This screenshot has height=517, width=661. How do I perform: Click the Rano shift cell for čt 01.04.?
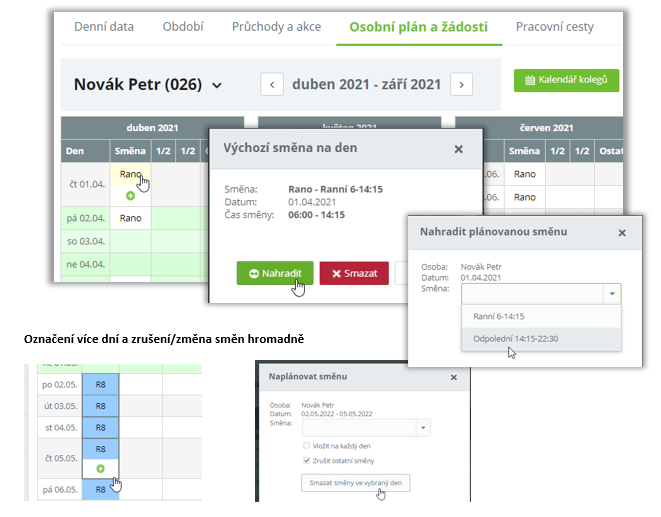[130, 174]
